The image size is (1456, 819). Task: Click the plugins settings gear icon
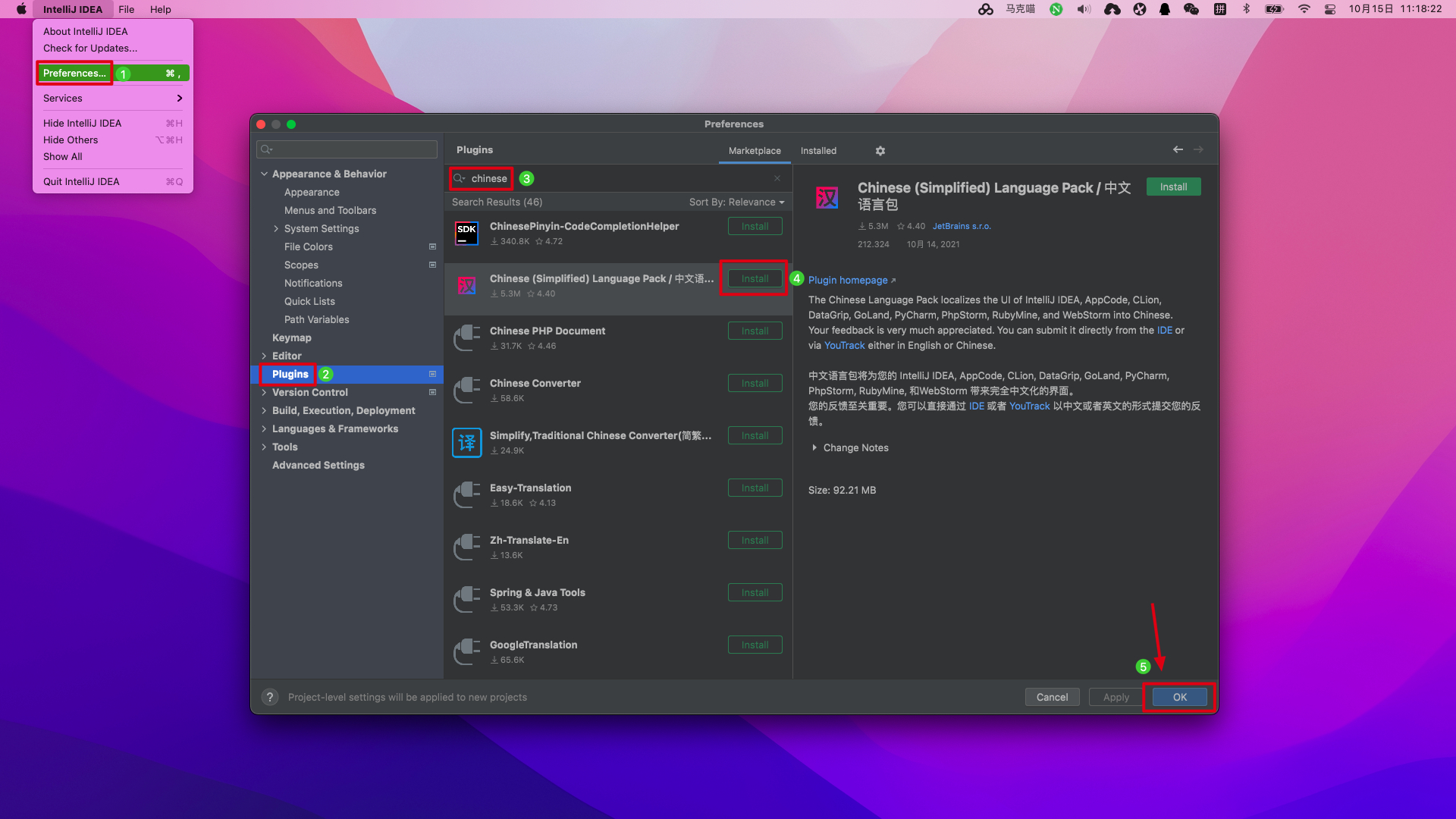pyautogui.click(x=880, y=151)
